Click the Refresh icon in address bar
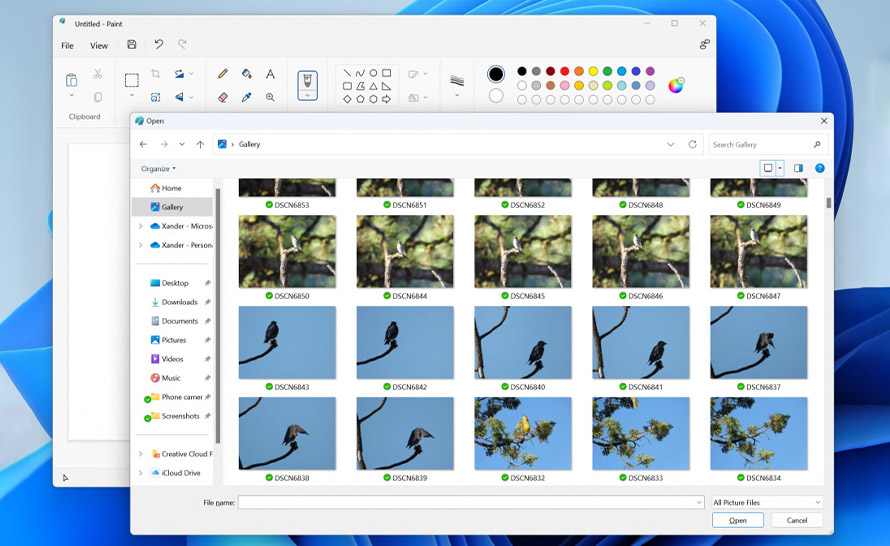The width and height of the screenshot is (890, 546). click(692, 144)
